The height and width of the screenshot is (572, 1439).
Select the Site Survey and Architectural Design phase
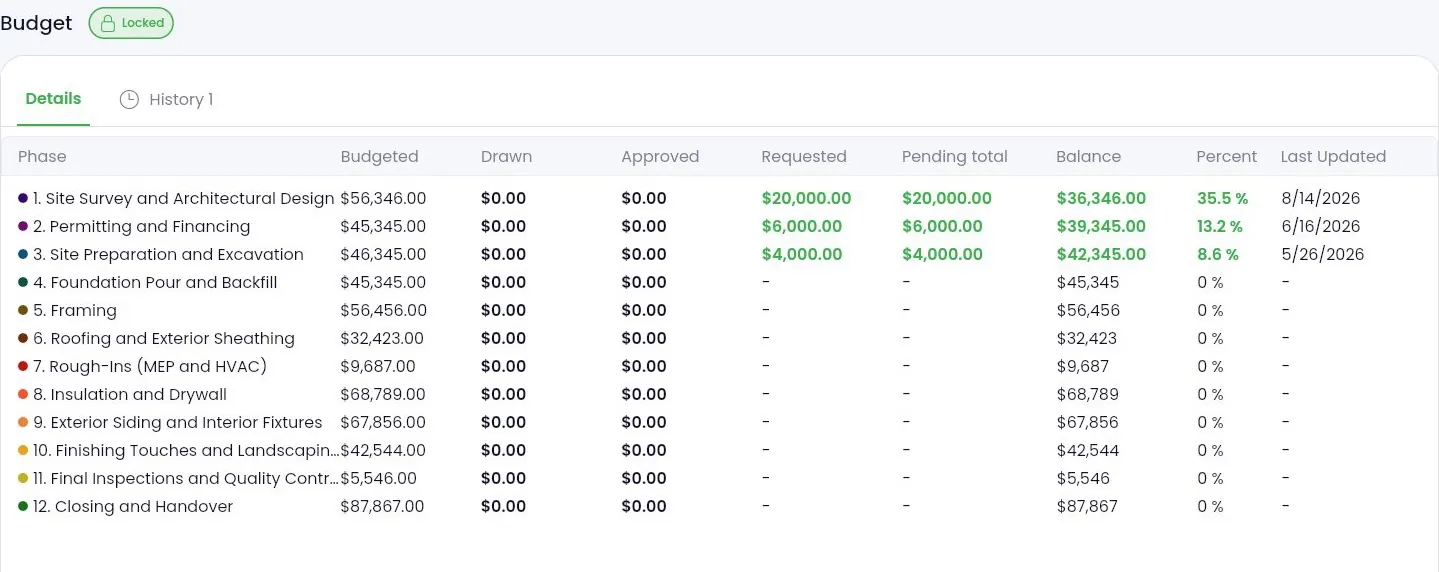point(183,198)
